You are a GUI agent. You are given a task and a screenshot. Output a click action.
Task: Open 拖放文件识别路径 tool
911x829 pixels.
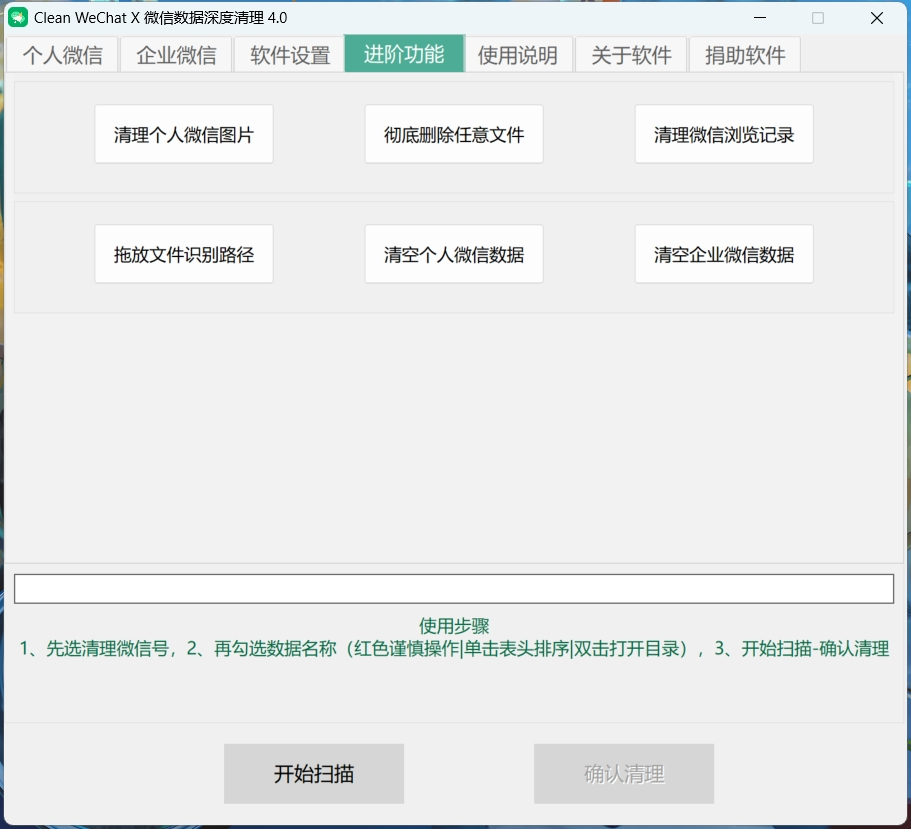(184, 254)
